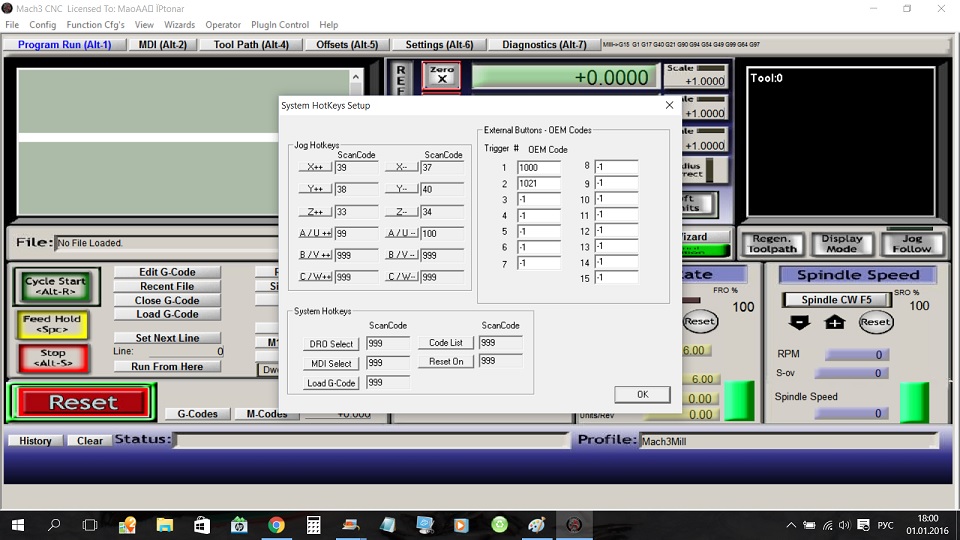The width and height of the screenshot is (960, 540).
Task: Set X++ jog hotkey
Action: click(315, 167)
